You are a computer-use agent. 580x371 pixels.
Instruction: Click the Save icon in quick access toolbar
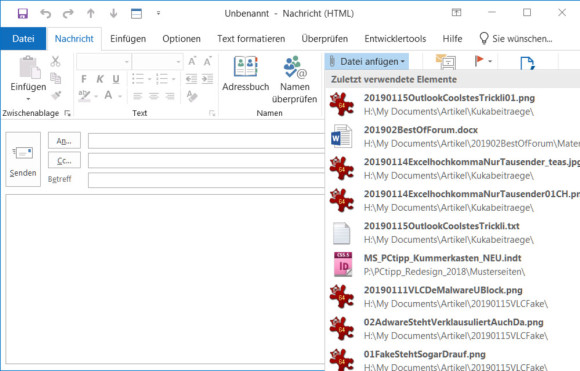(x=23, y=14)
